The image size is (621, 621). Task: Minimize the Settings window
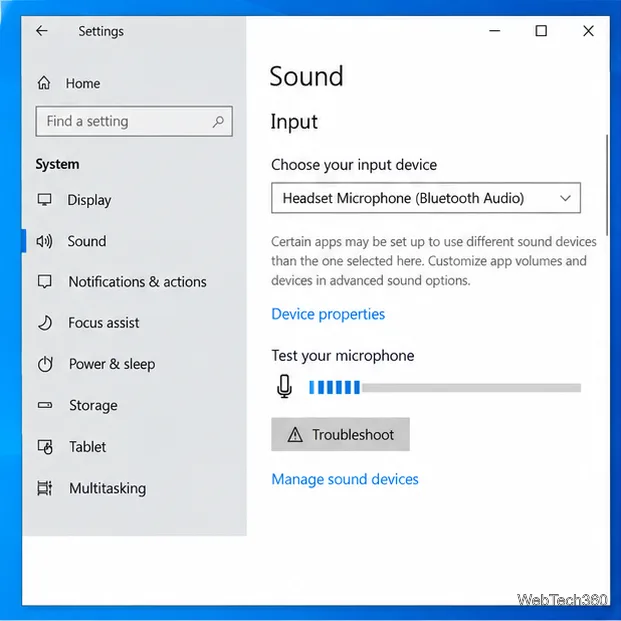click(495, 31)
